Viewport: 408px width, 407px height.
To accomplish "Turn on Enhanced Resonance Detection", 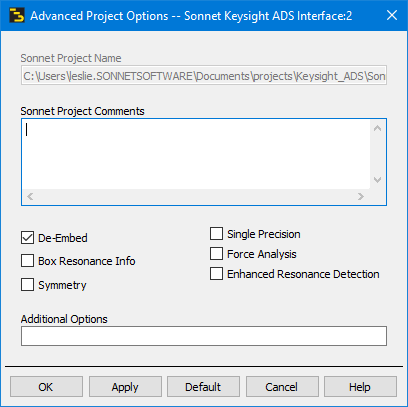I will 216,274.
